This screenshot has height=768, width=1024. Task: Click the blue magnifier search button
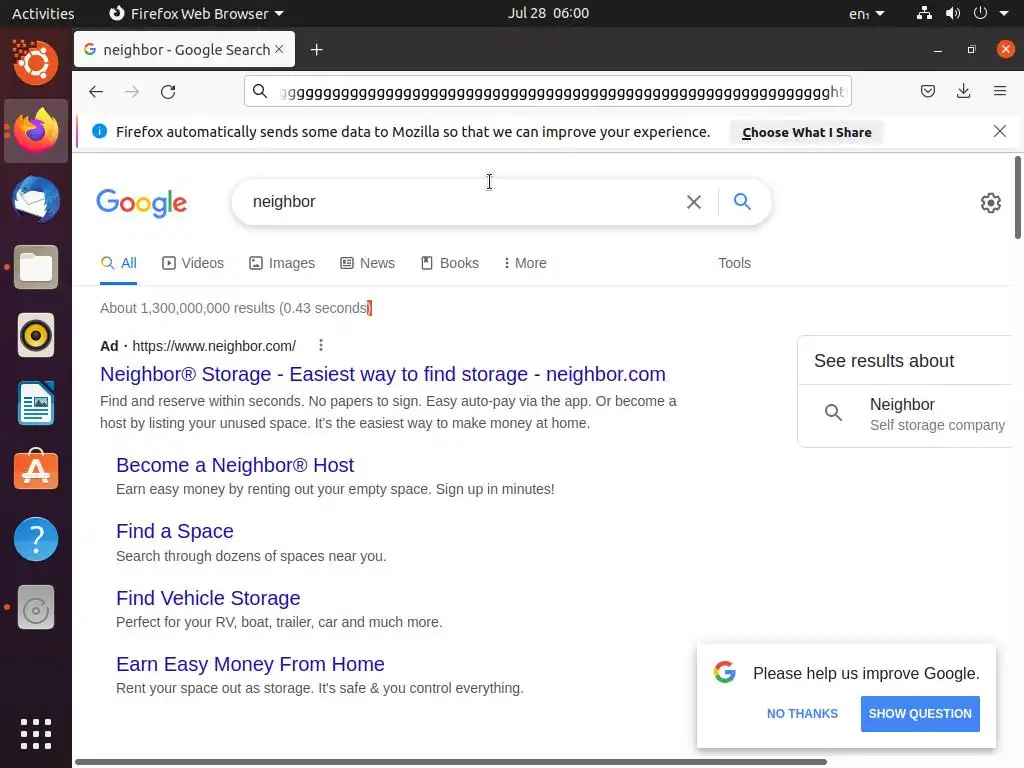click(742, 201)
